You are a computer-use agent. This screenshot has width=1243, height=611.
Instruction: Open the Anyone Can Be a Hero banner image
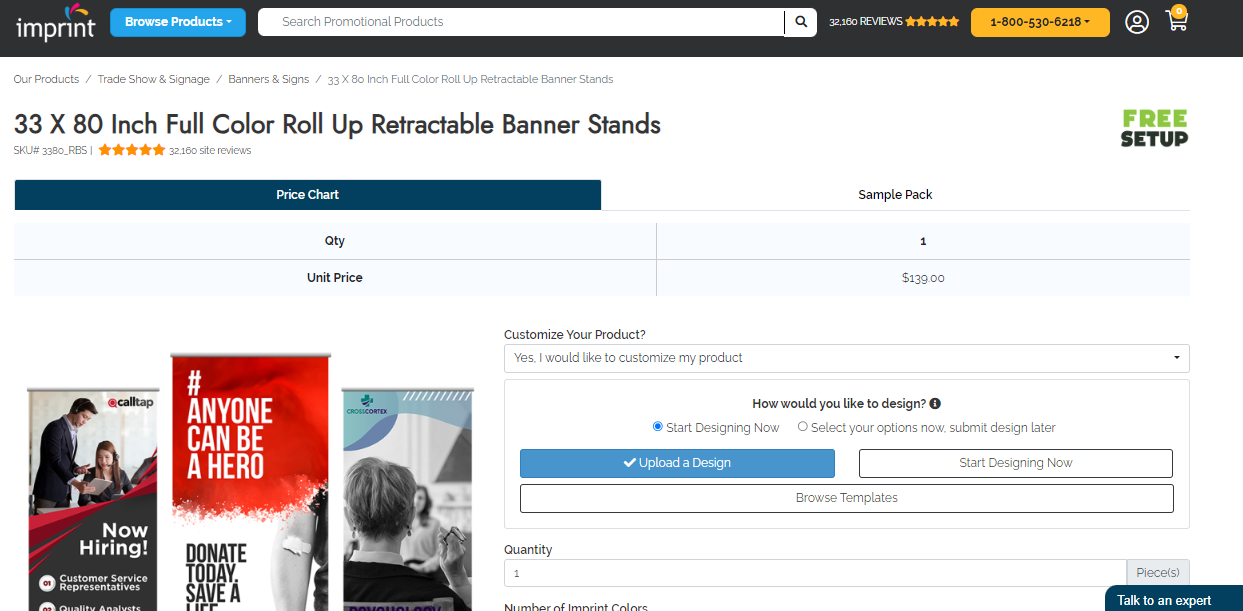click(x=249, y=482)
